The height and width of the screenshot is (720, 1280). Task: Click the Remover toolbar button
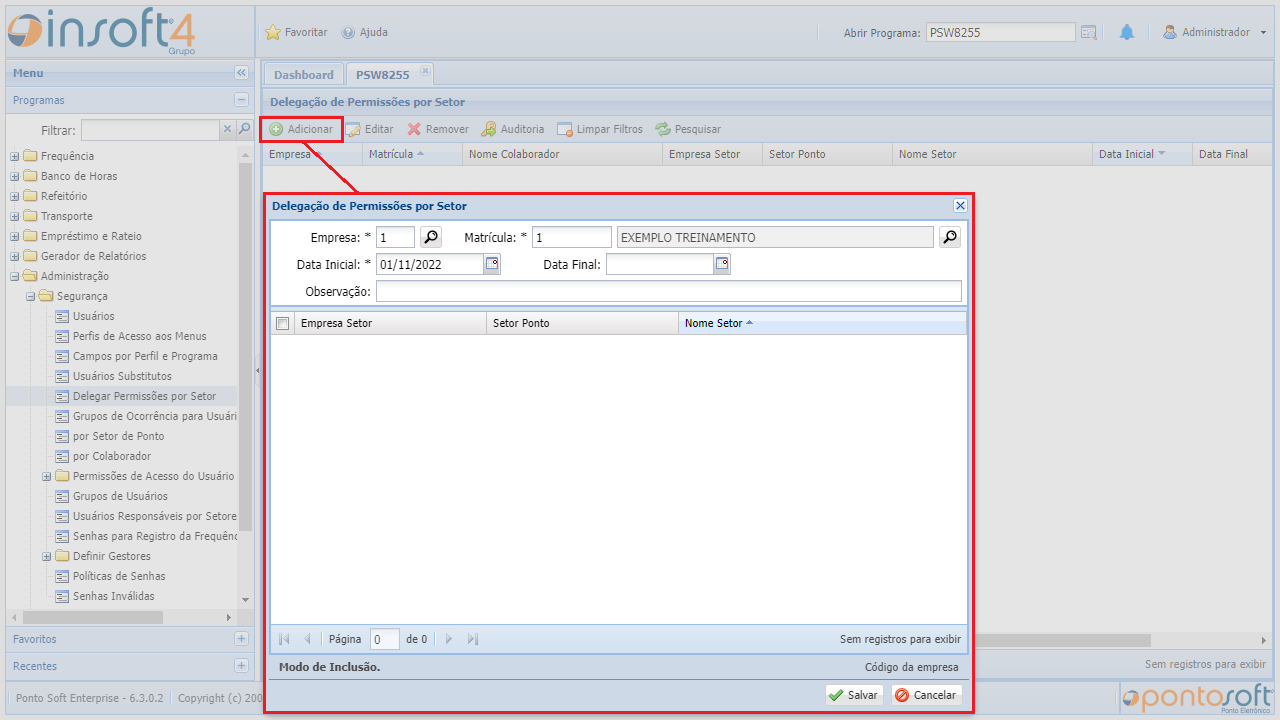point(438,129)
